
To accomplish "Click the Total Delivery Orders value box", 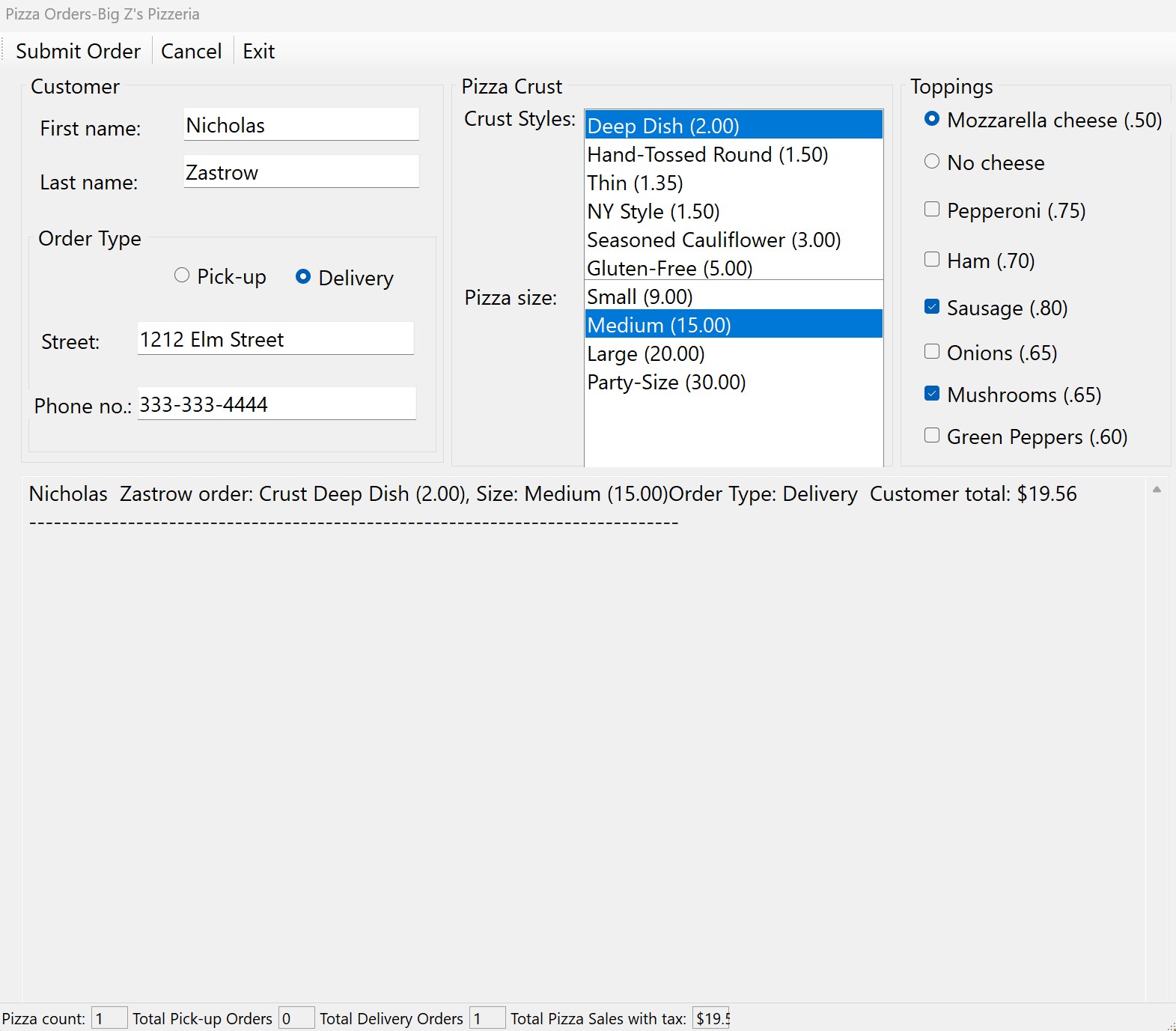I will (x=487, y=1018).
